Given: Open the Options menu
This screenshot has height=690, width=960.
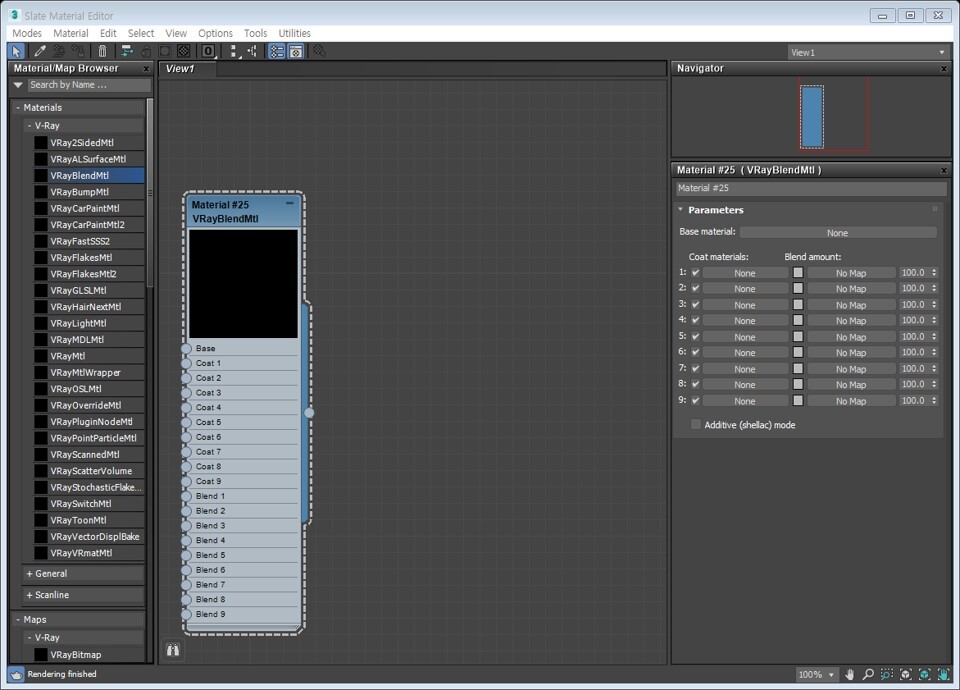Looking at the screenshot, I should click(215, 33).
